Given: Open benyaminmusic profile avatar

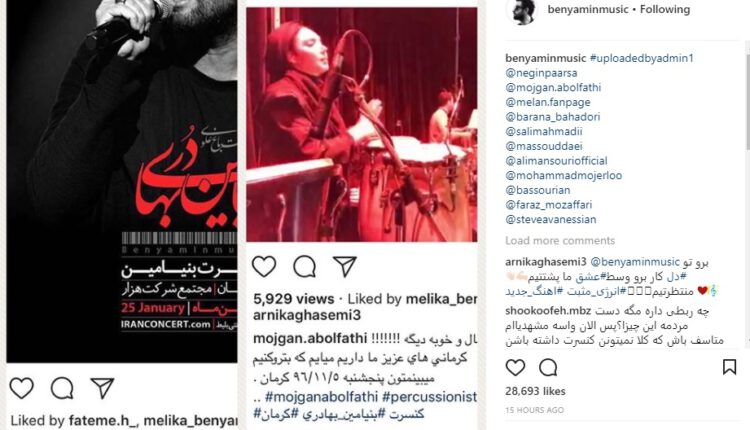Looking at the screenshot, I should pyautogui.click(x=522, y=11).
